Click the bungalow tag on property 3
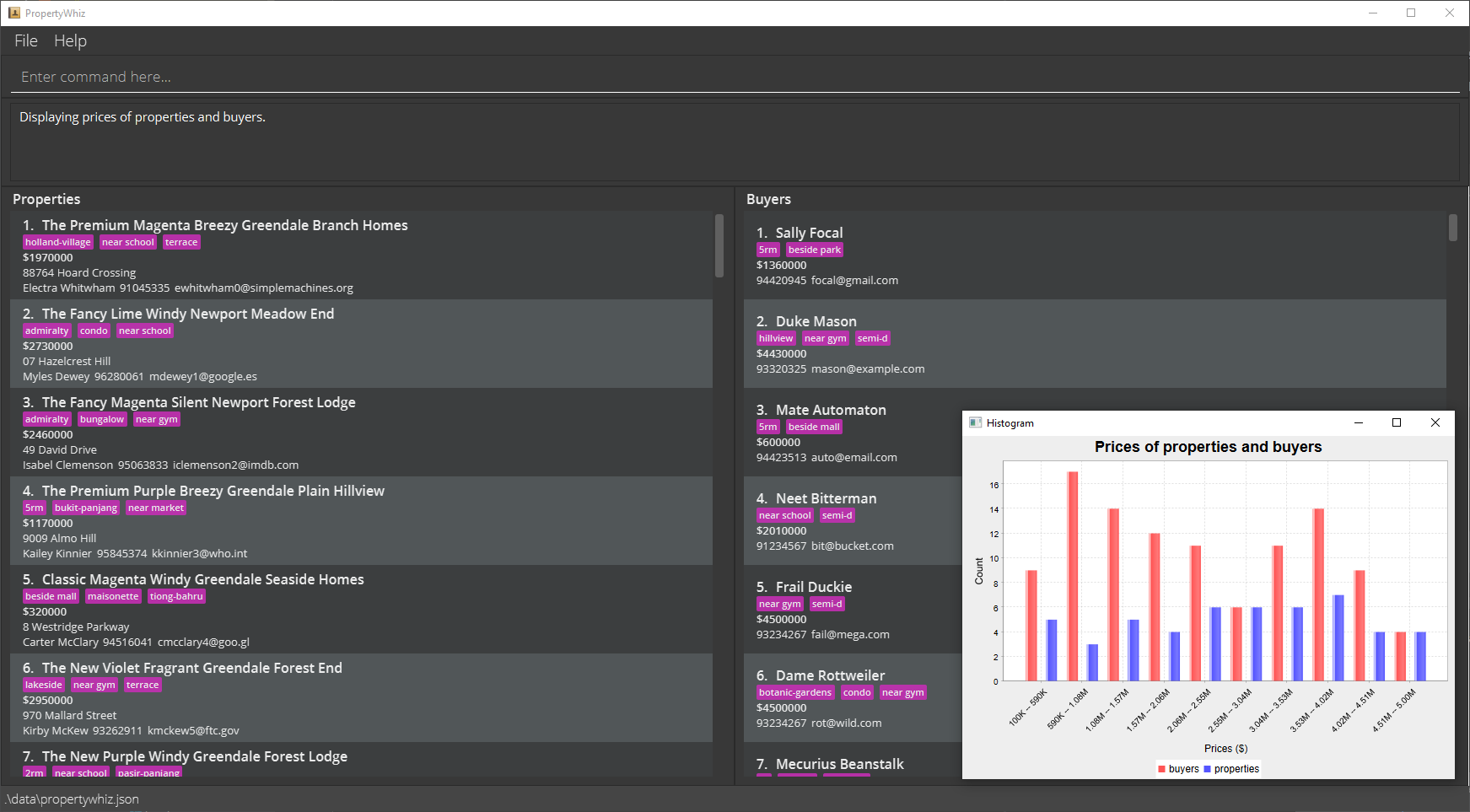The image size is (1470, 812). [x=102, y=419]
